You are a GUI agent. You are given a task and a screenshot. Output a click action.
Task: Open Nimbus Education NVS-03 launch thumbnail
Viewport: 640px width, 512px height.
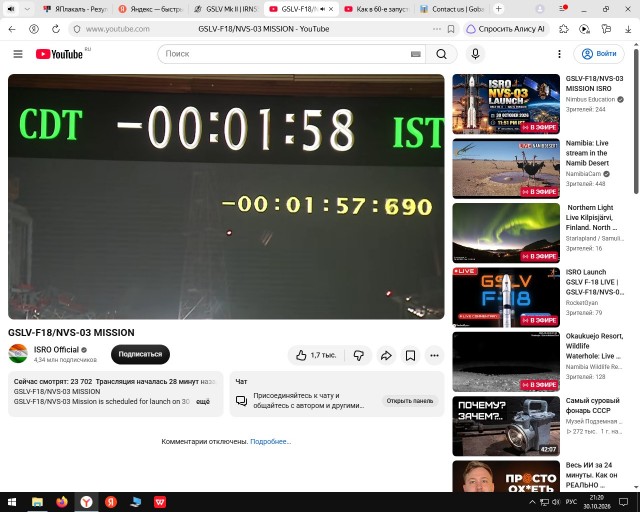pos(506,104)
